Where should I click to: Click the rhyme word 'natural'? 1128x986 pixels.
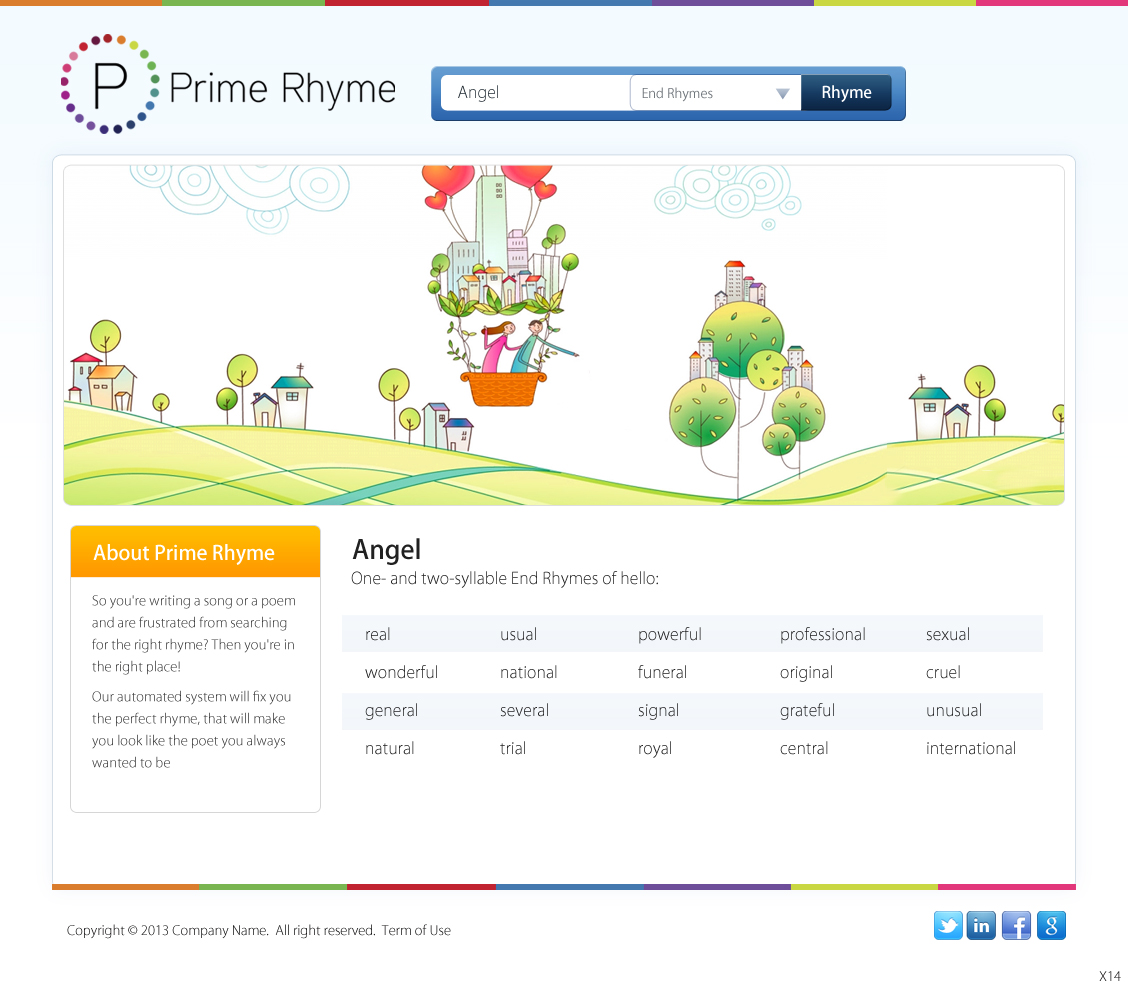tap(389, 748)
